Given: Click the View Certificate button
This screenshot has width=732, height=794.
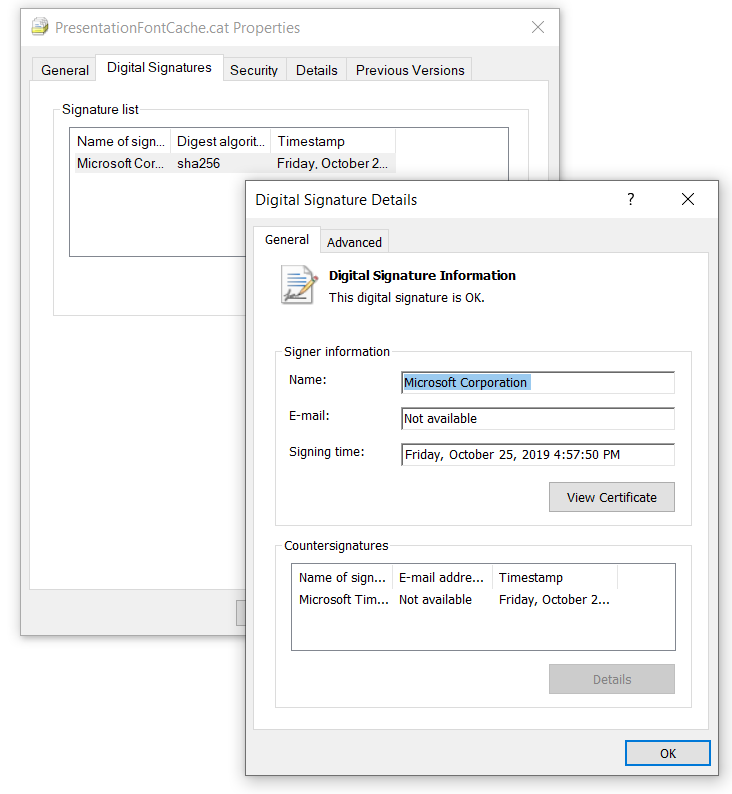Looking at the screenshot, I should [612, 497].
